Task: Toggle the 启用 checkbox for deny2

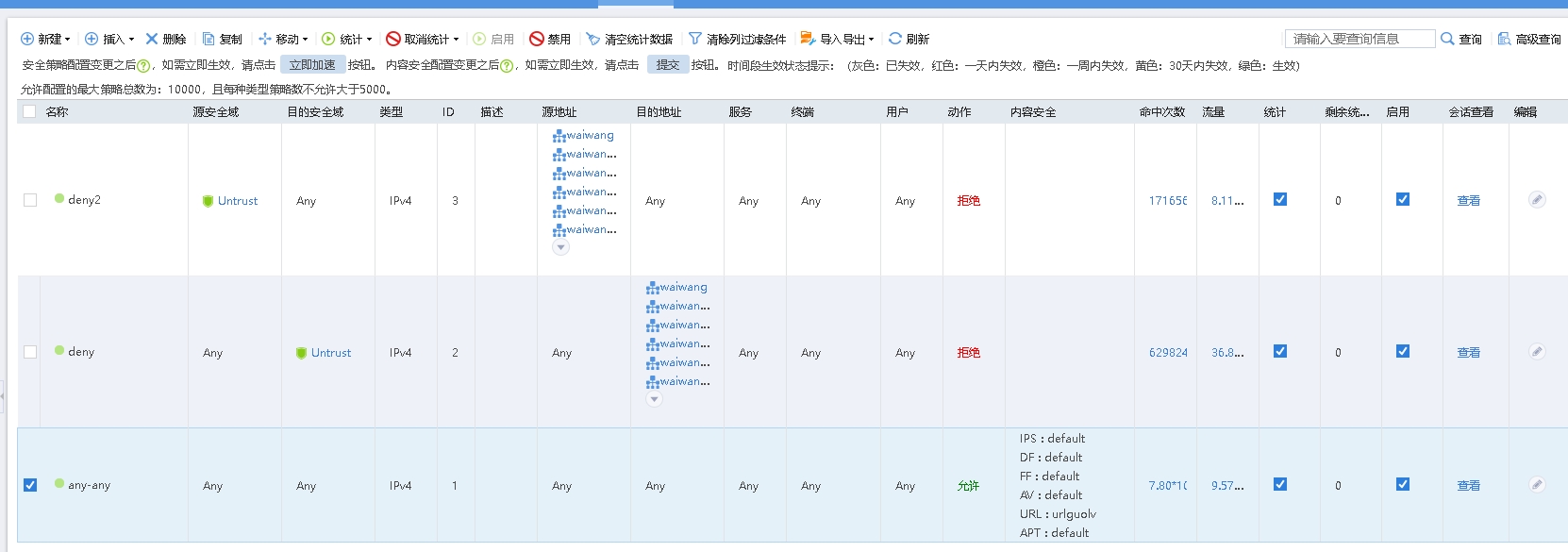Action: [1403, 199]
